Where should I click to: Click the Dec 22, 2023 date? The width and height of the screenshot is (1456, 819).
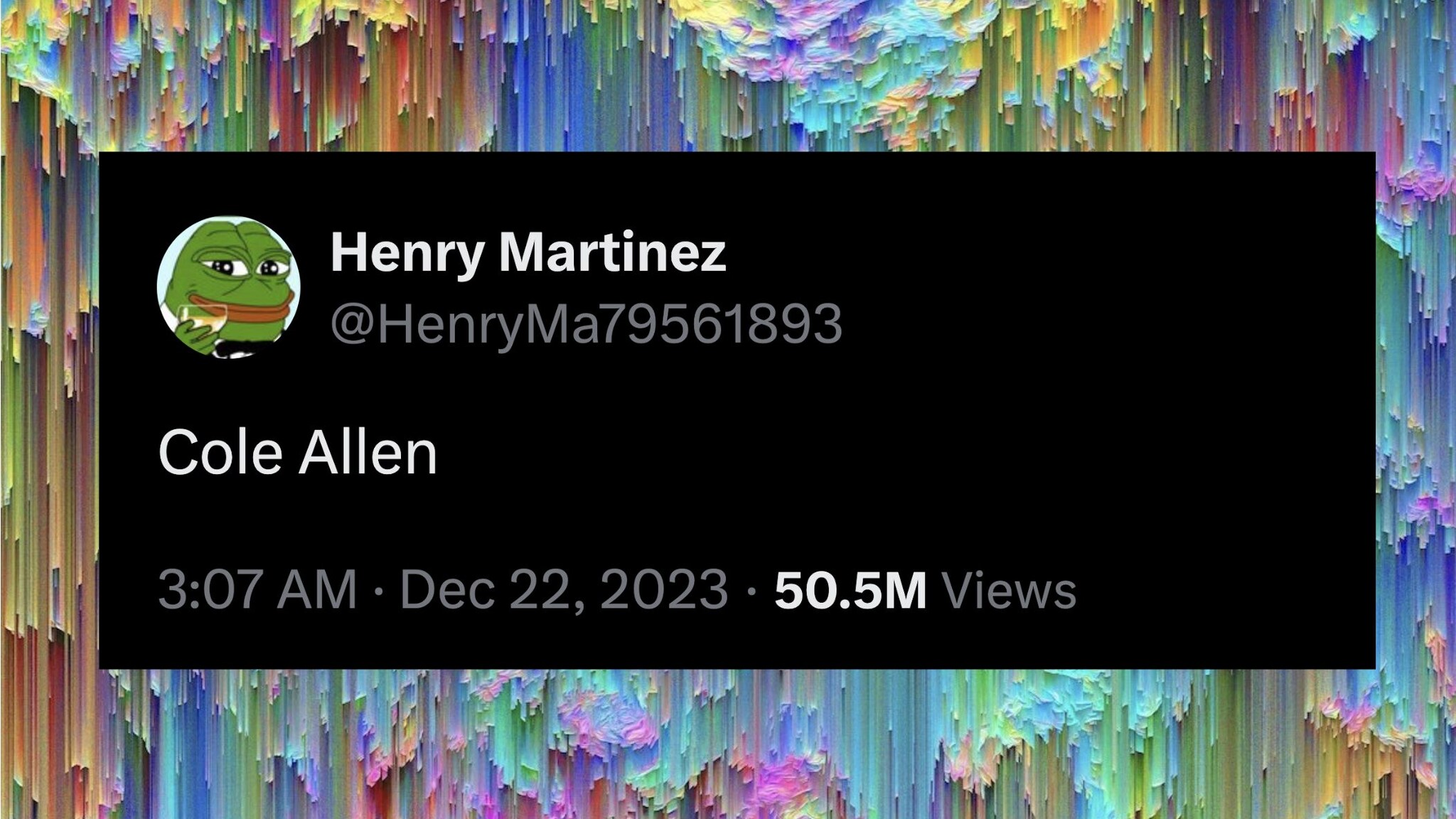pyautogui.click(x=564, y=590)
